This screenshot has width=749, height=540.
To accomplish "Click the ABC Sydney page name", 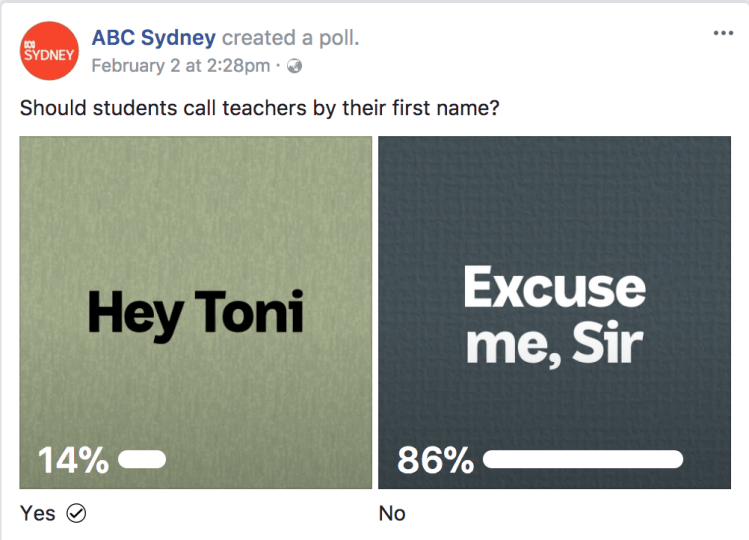I will pyautogui.click(x=153, y=38).
